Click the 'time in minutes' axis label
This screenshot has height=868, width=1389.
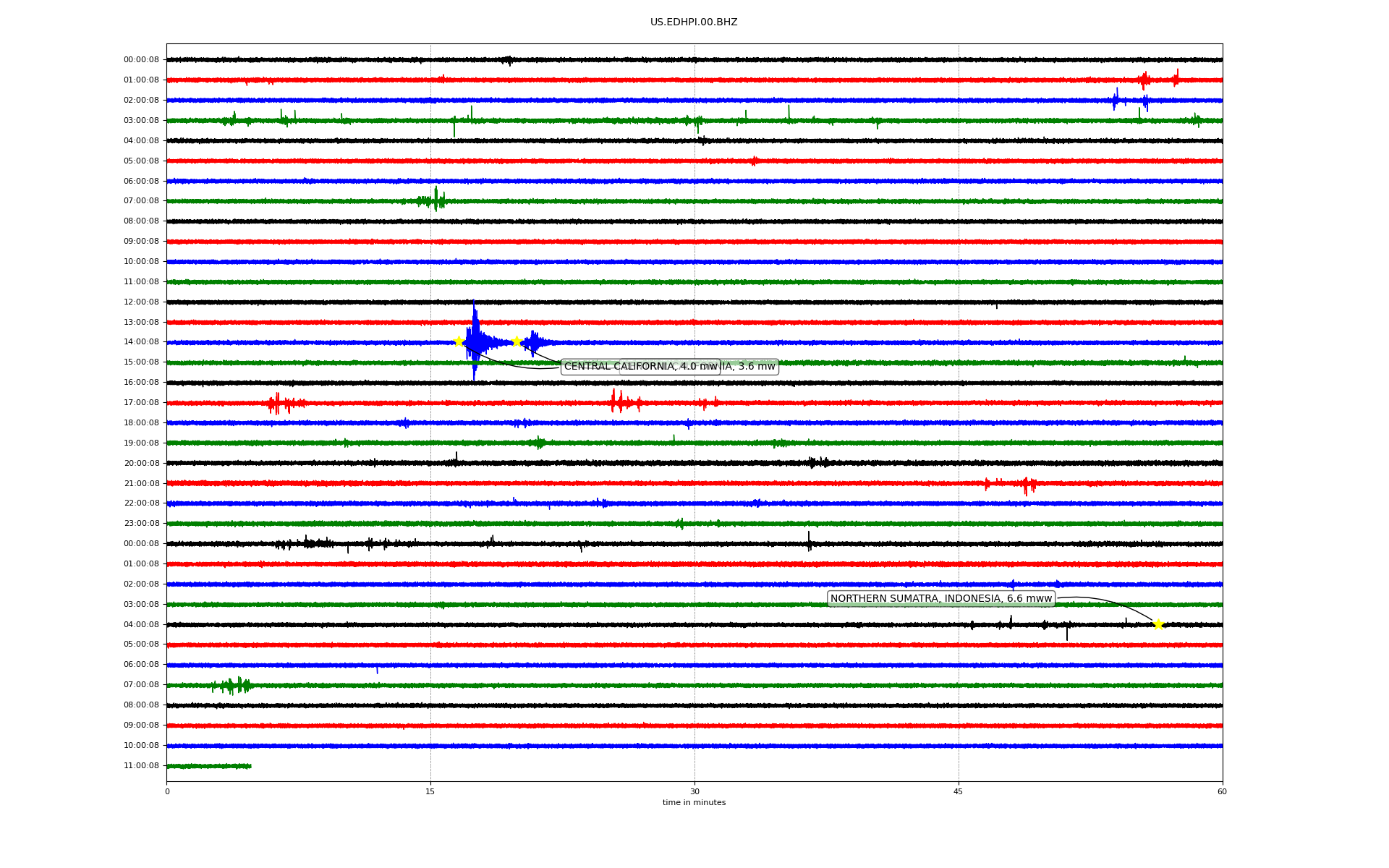pos(694,803)
